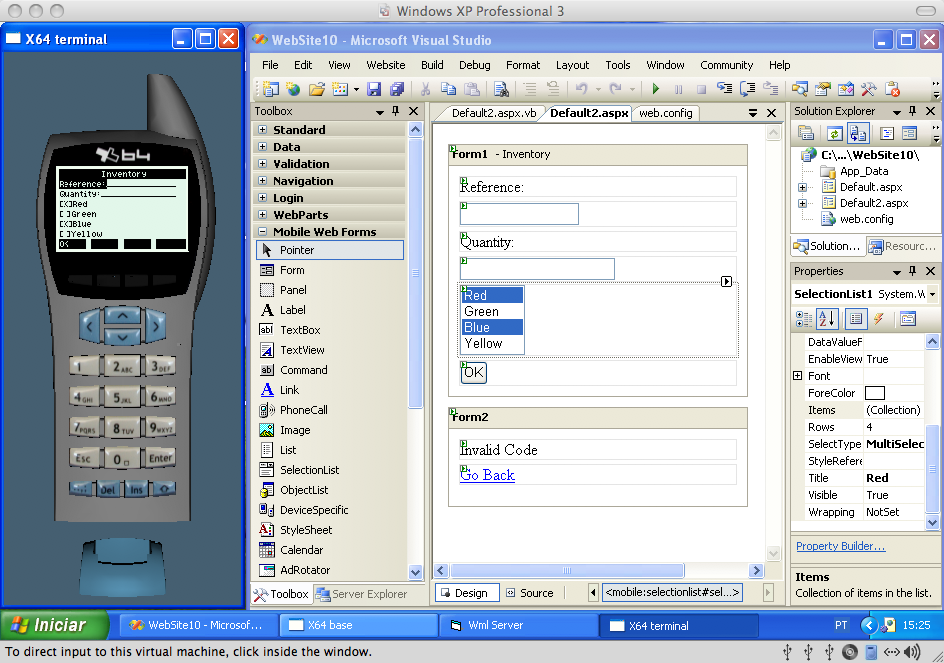
Task: Open the SelectionList1 object dropdown
Action: click(933, 294)
